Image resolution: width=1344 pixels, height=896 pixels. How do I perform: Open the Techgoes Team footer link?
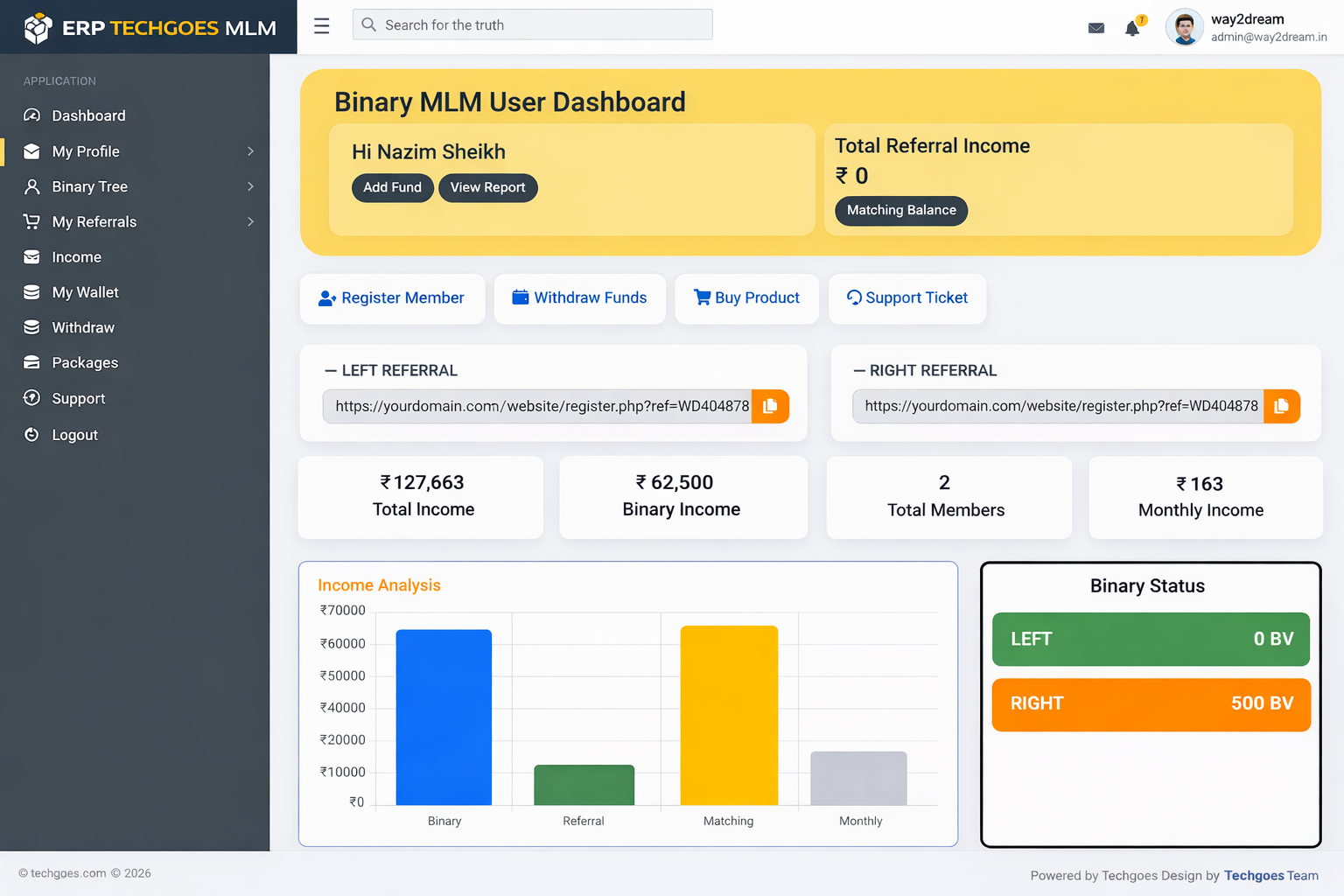[1270, 875]
